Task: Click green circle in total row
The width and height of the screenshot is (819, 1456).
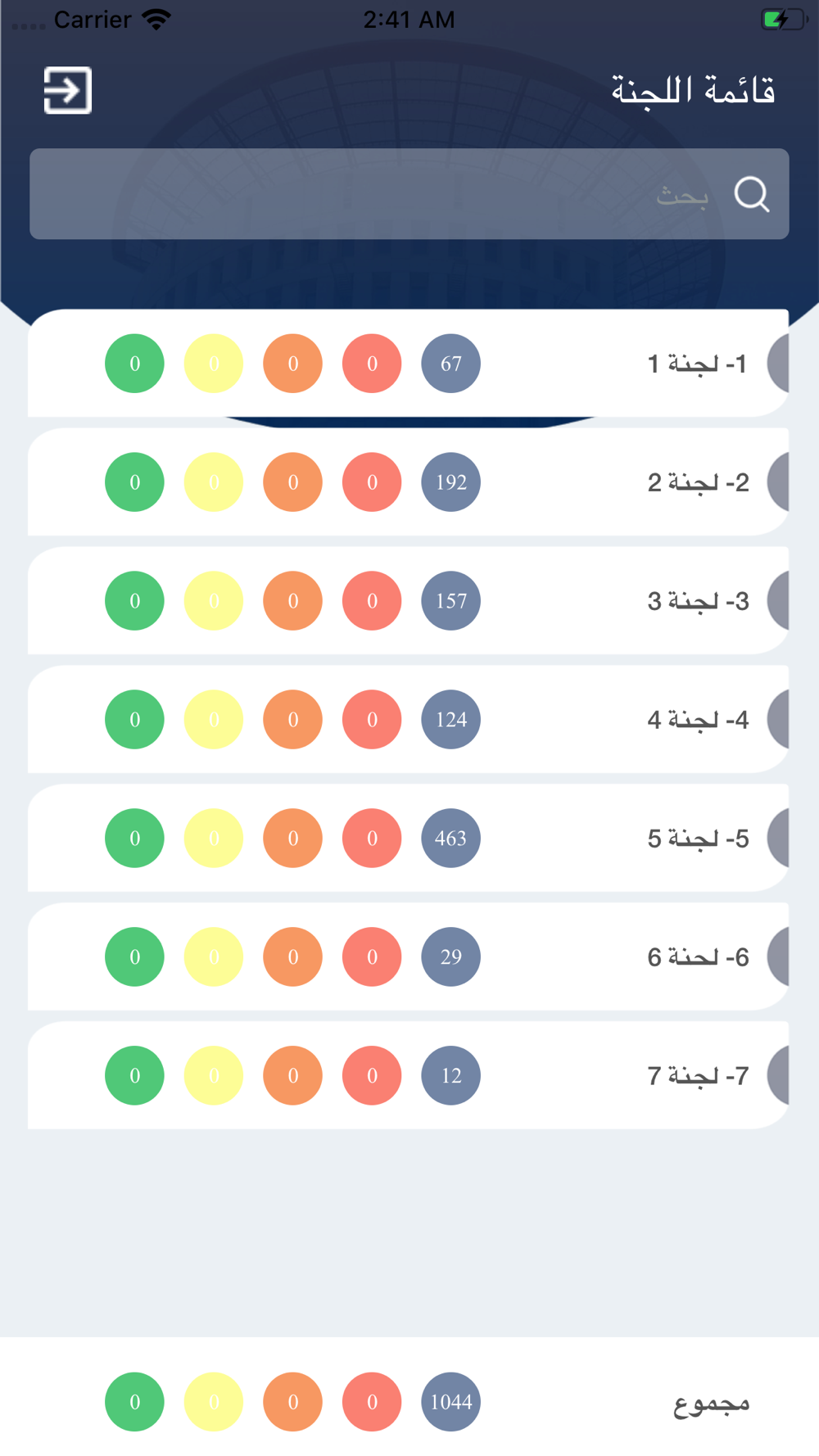Action: click(x=134, y=1402)
